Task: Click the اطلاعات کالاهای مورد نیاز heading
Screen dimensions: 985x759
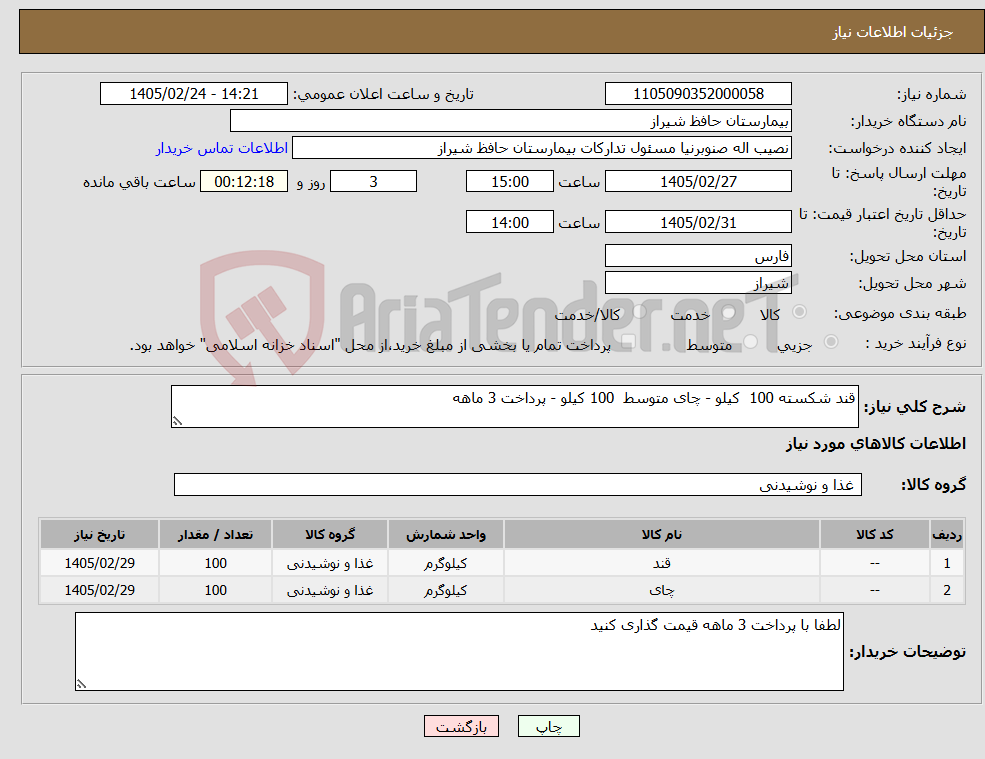Action: coord(876,444)
